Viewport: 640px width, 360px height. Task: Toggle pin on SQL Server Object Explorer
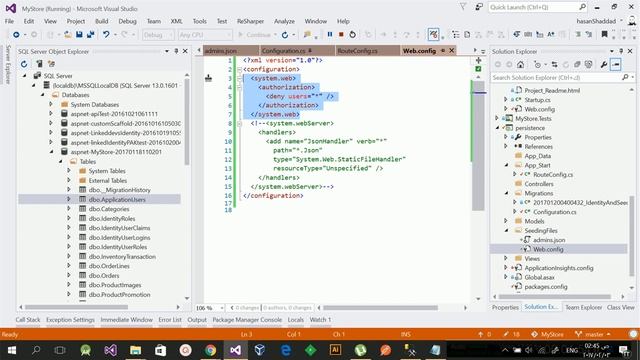click(x=176, y=51)
